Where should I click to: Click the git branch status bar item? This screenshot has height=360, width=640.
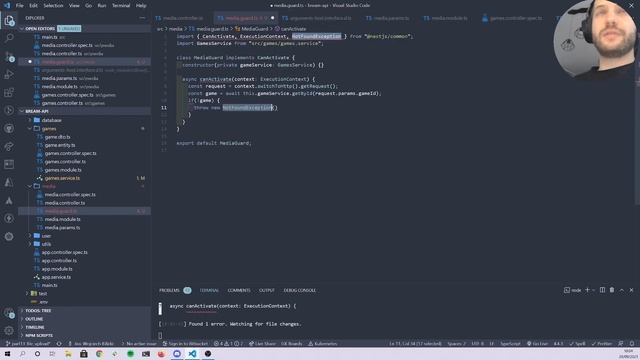pos(28,344)
